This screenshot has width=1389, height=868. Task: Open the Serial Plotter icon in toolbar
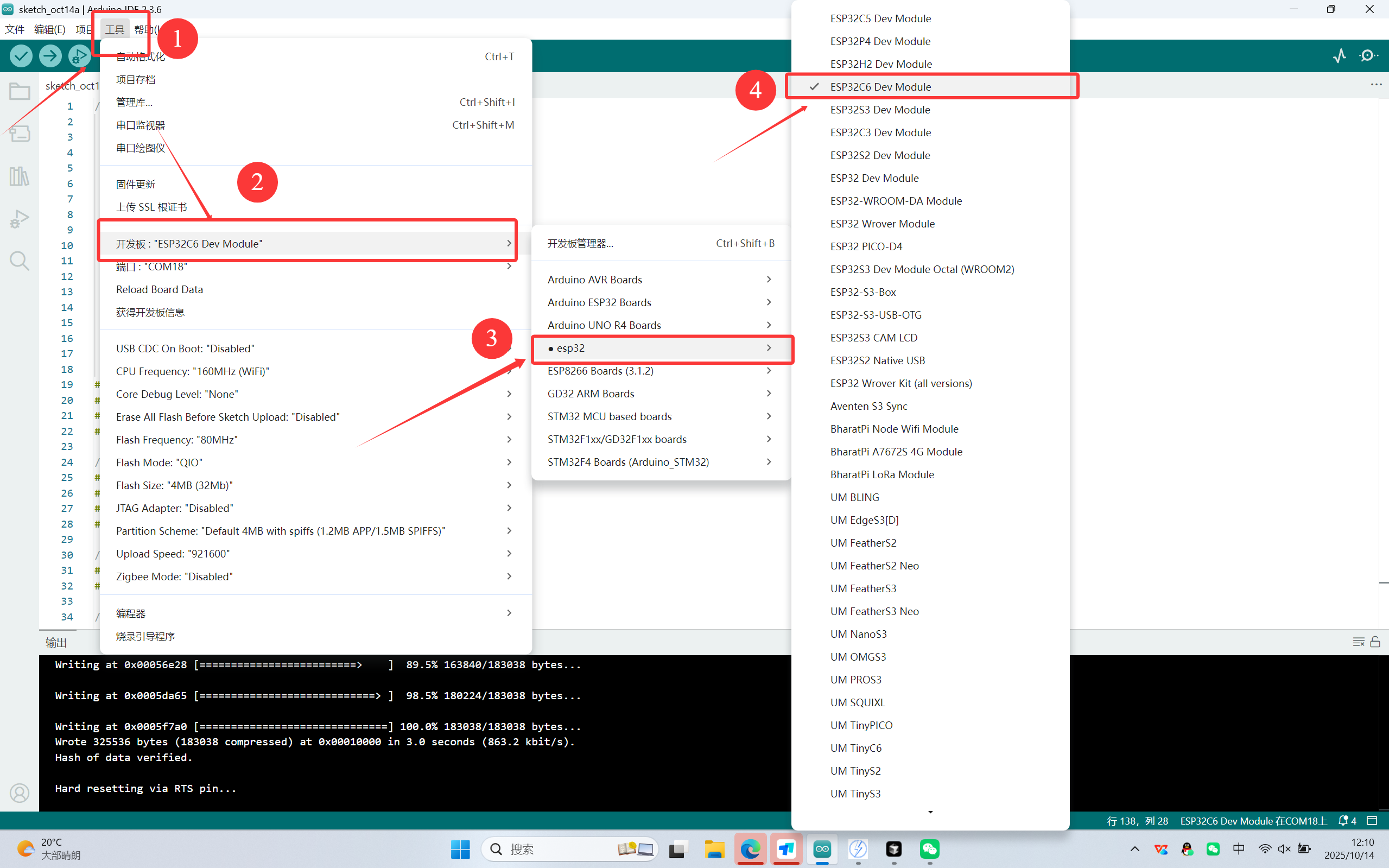tap(1339, 56)
